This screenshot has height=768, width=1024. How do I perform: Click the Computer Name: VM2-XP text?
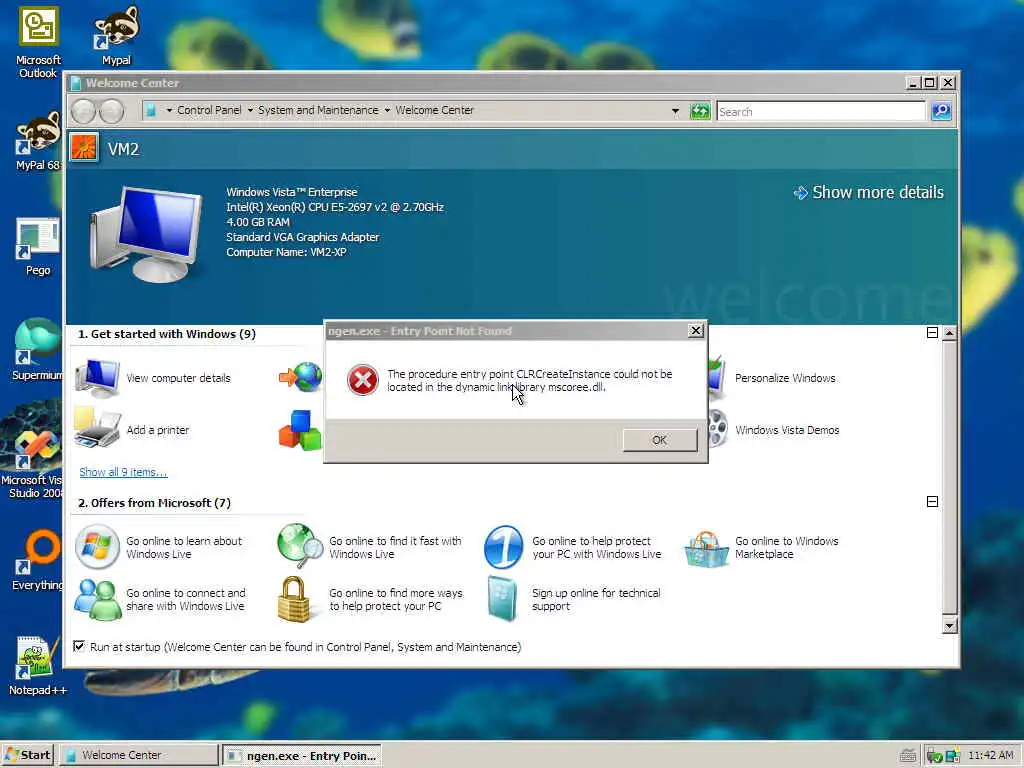[286, 252]
